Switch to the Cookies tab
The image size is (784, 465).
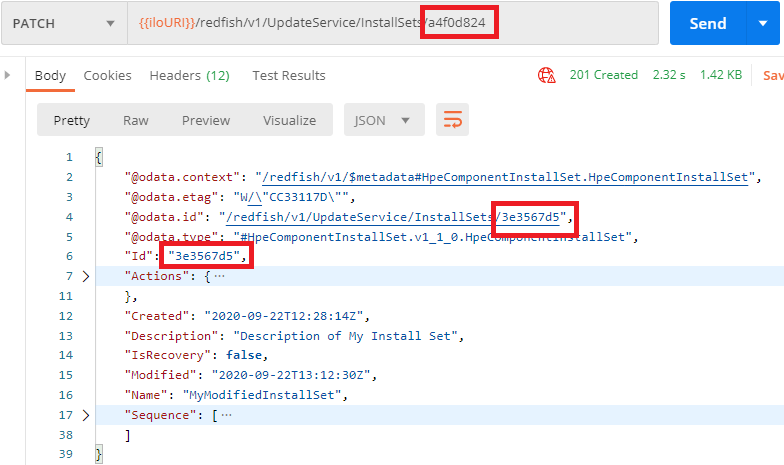[107, 75]
